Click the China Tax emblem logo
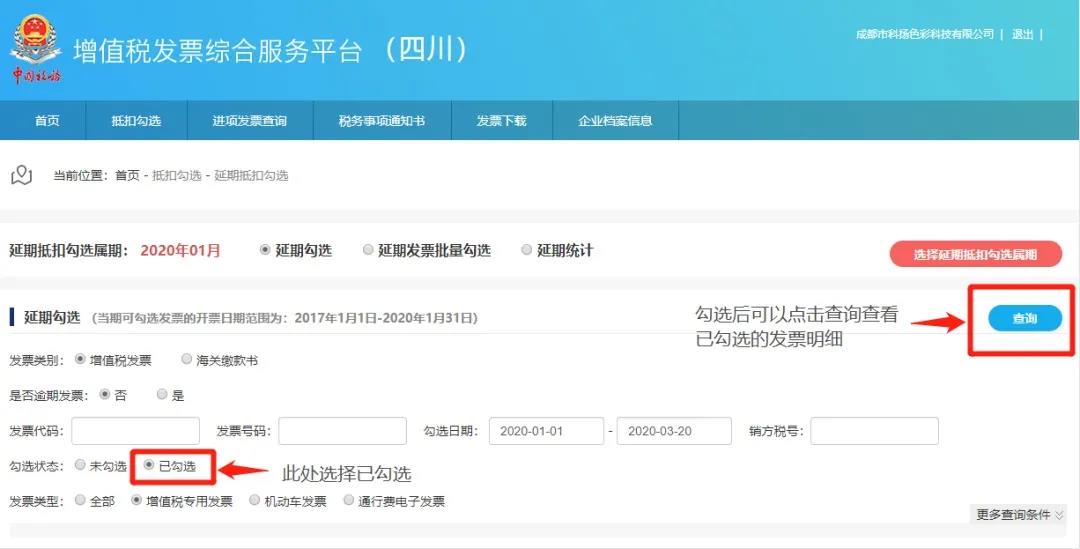Screen dimensions: 1080x549 [35, 48]
